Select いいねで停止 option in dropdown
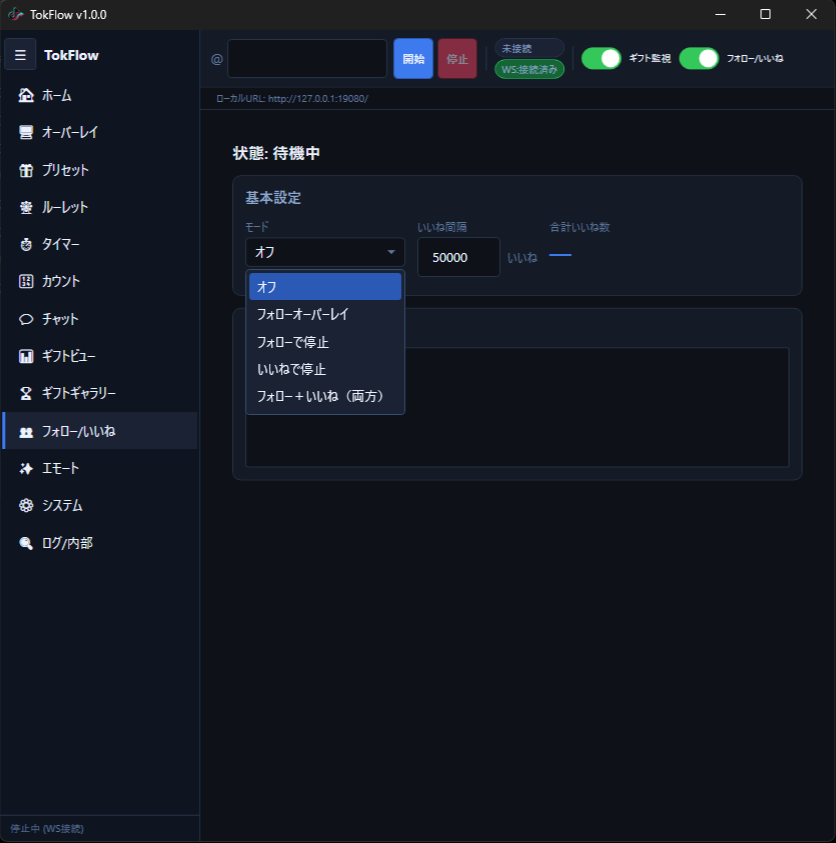 (291, 369)
